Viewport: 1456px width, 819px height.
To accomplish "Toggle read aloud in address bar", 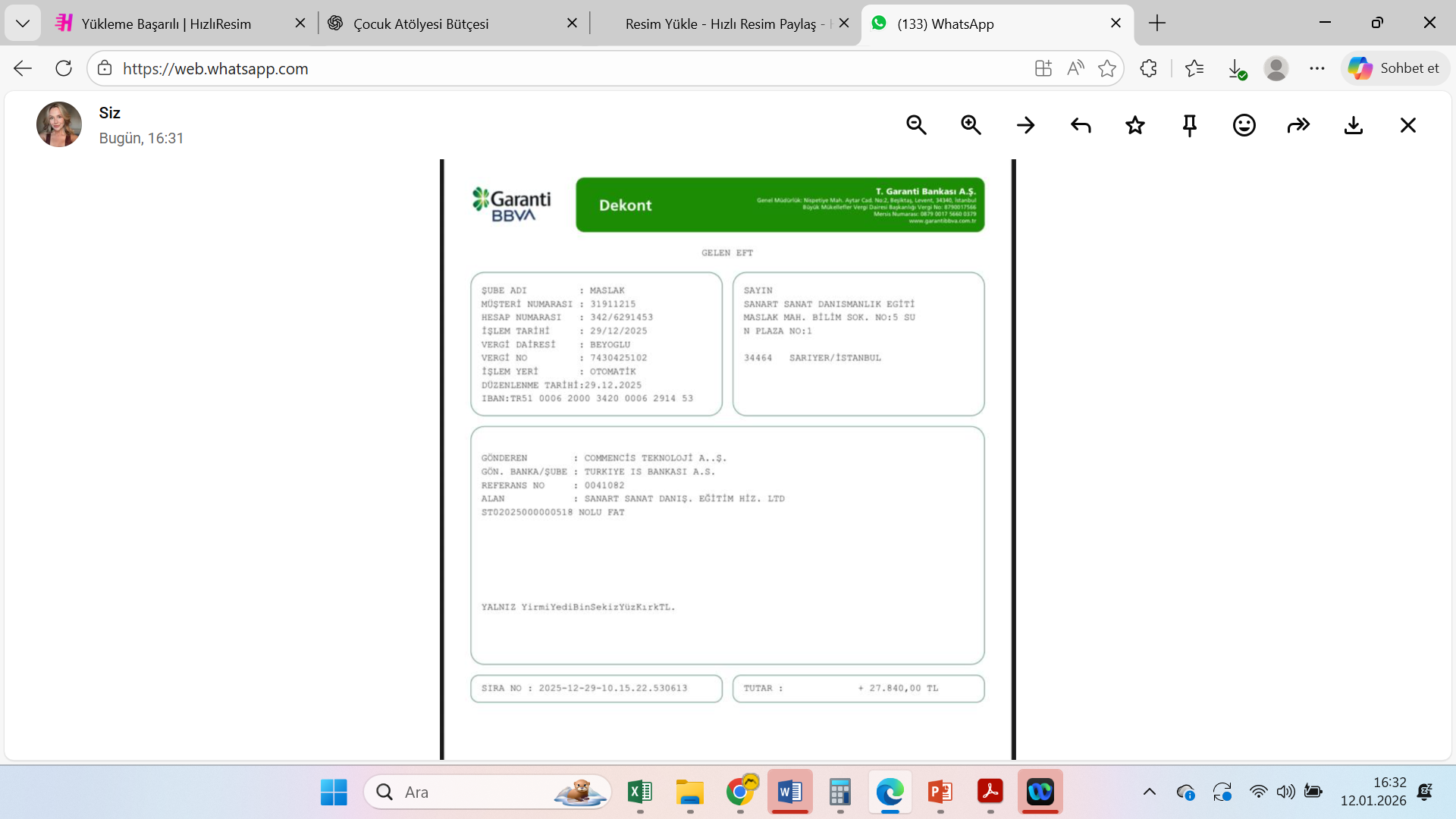I will pyautogui.click(x=1075, y=68).
